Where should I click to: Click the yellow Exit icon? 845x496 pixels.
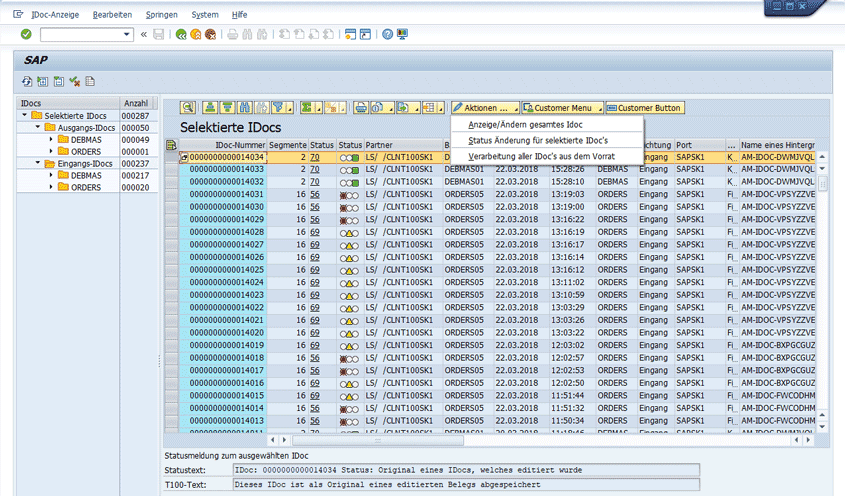196,35
